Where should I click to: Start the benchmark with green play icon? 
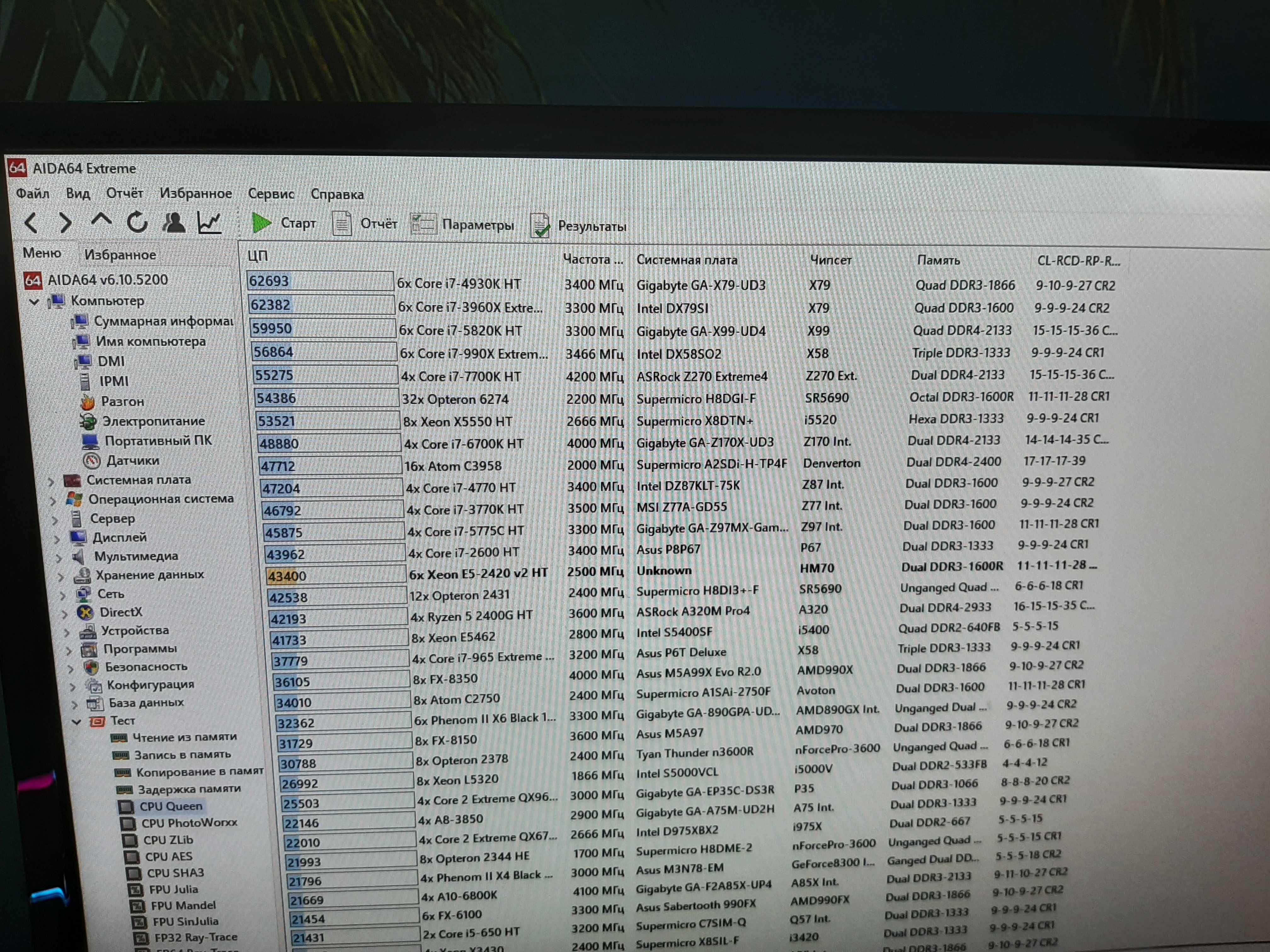coord(262,223)
